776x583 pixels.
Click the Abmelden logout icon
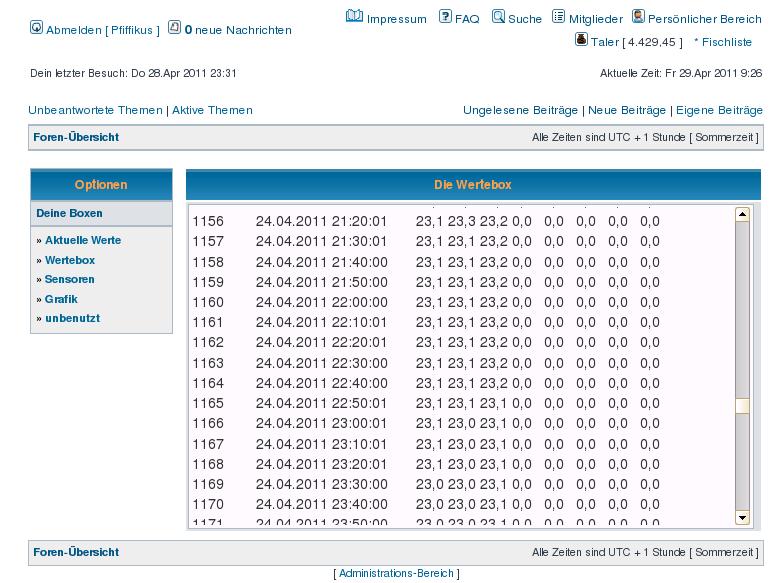point(37,28)
